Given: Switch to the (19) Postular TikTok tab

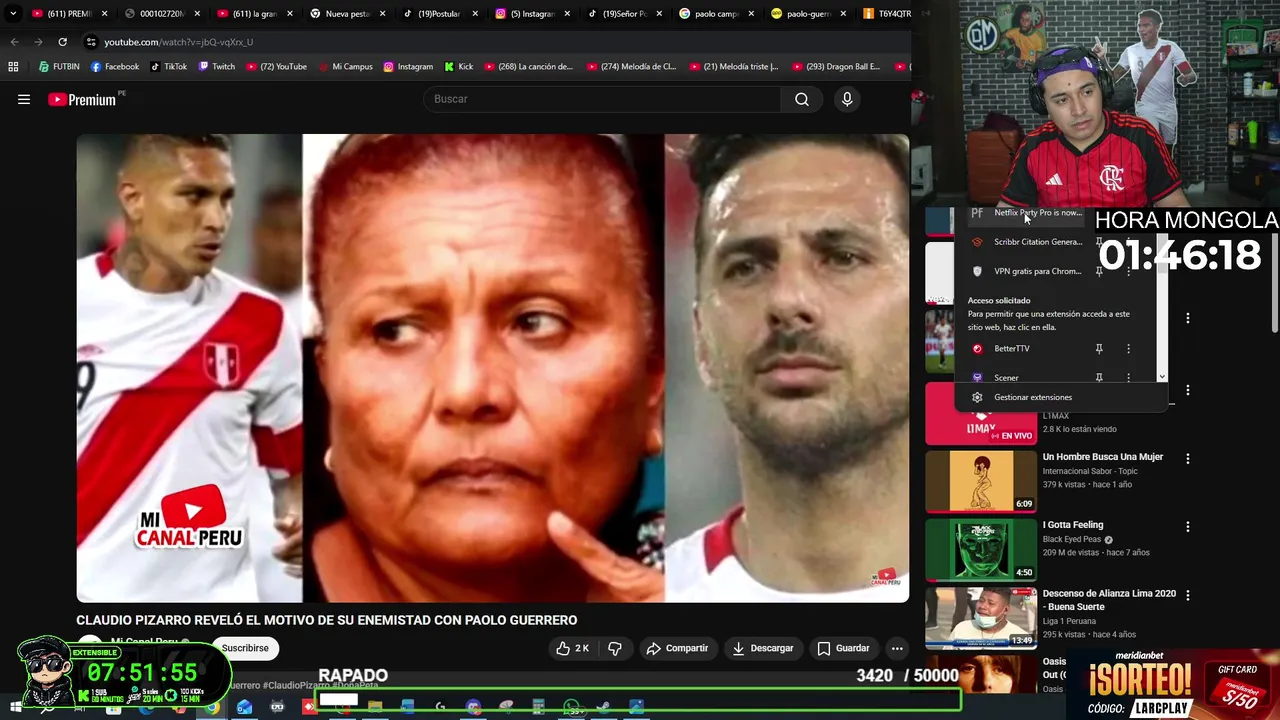Looking at the screenshot, I should (x=439, y=14).
